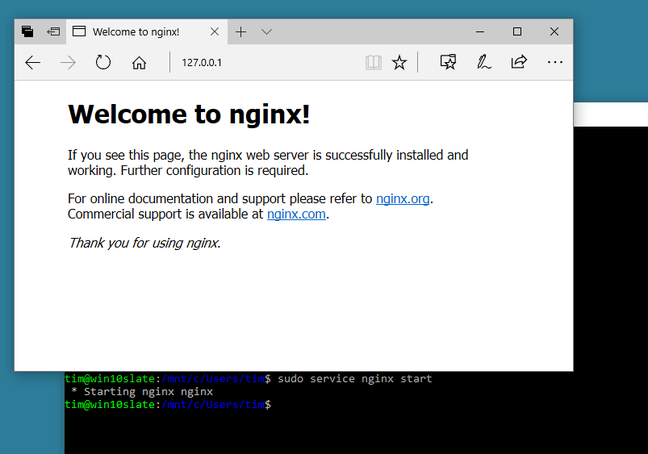Maximize the Edge browser window
Viewport: 648px width, 454px height.
[x=517, y=32]
